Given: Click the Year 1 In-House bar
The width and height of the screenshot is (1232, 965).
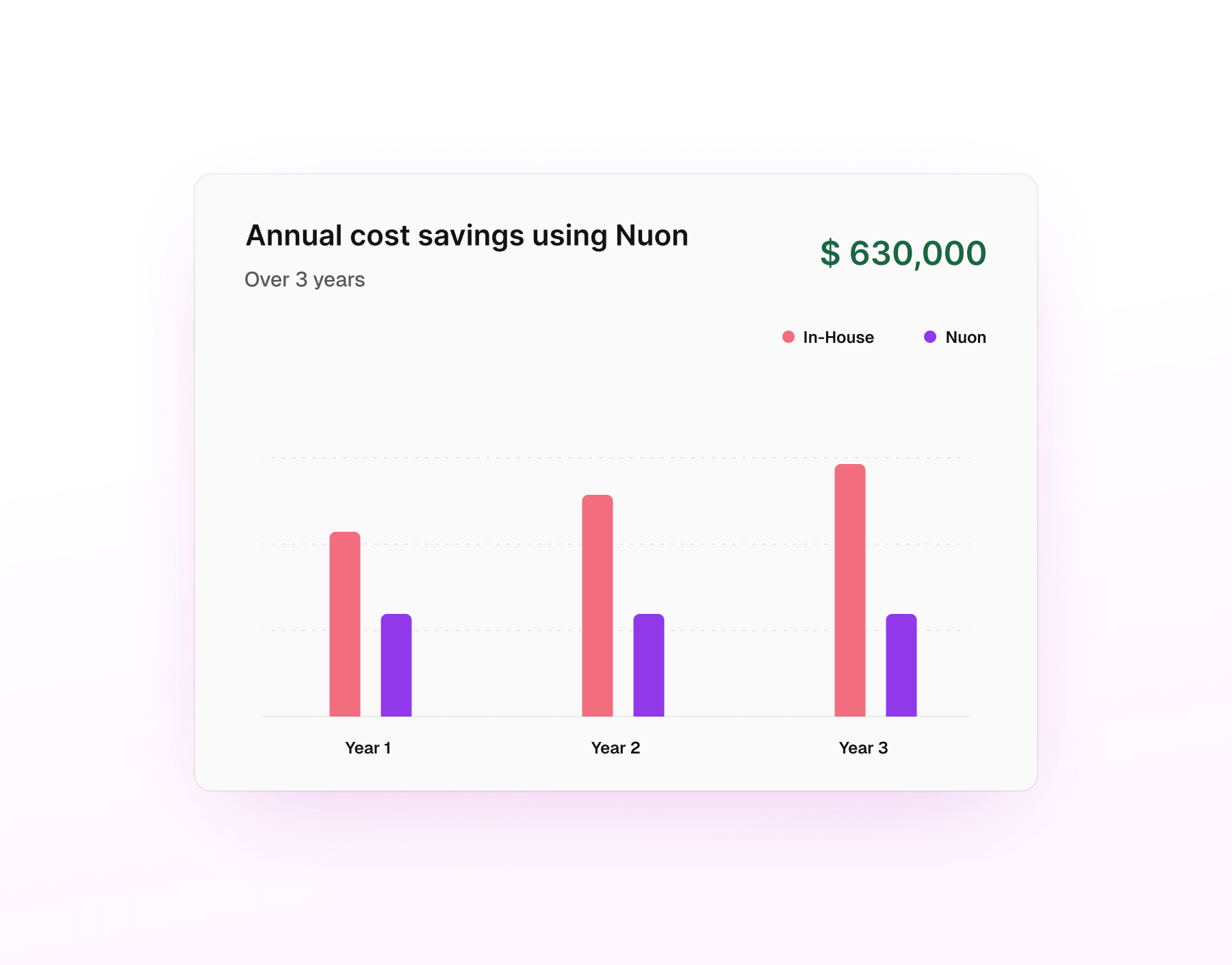Looking at the screenshot, I should tap(345, 624).
